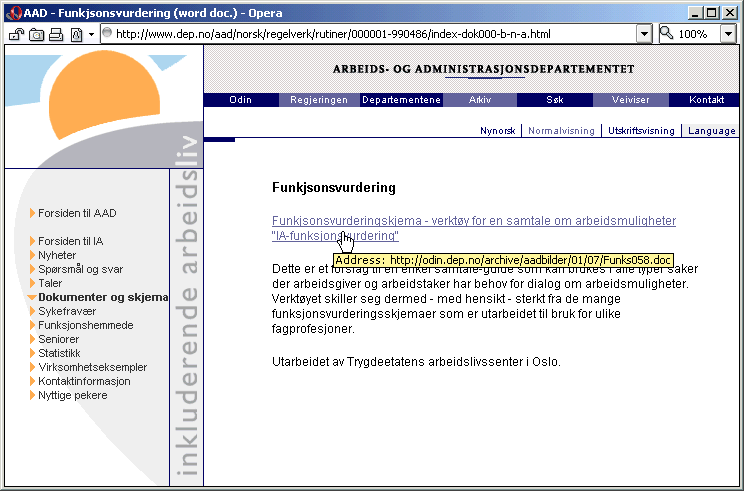
Task: Open the 100% zoom level dropdown
Action: [728, 34]
